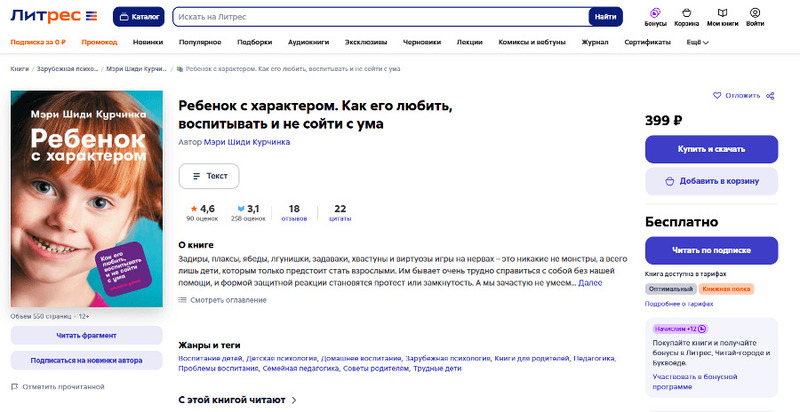This screenshot has height=412, width=800.
Task: Open the 'Советы родителям' tag
Action: point(376,368)
